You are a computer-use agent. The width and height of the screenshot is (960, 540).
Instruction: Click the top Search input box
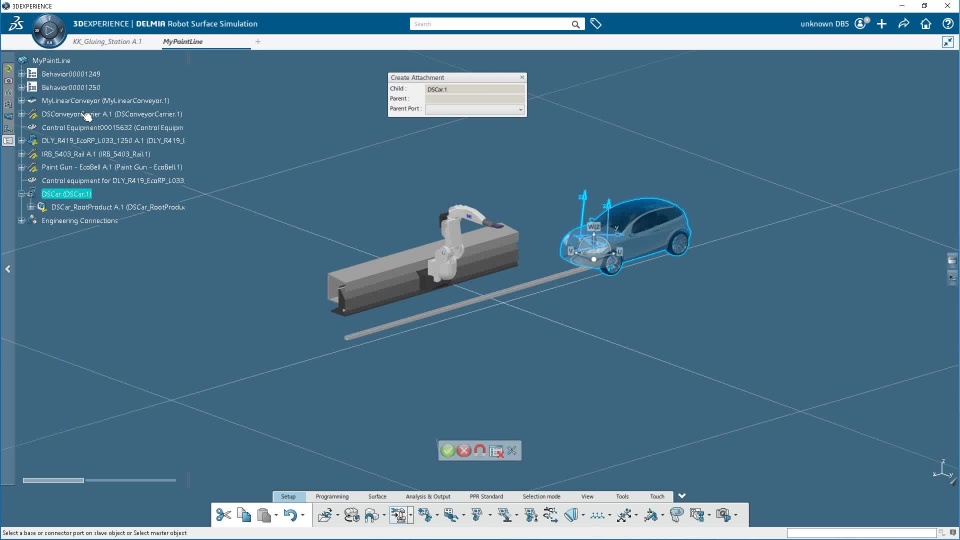[x=490, y=24]
